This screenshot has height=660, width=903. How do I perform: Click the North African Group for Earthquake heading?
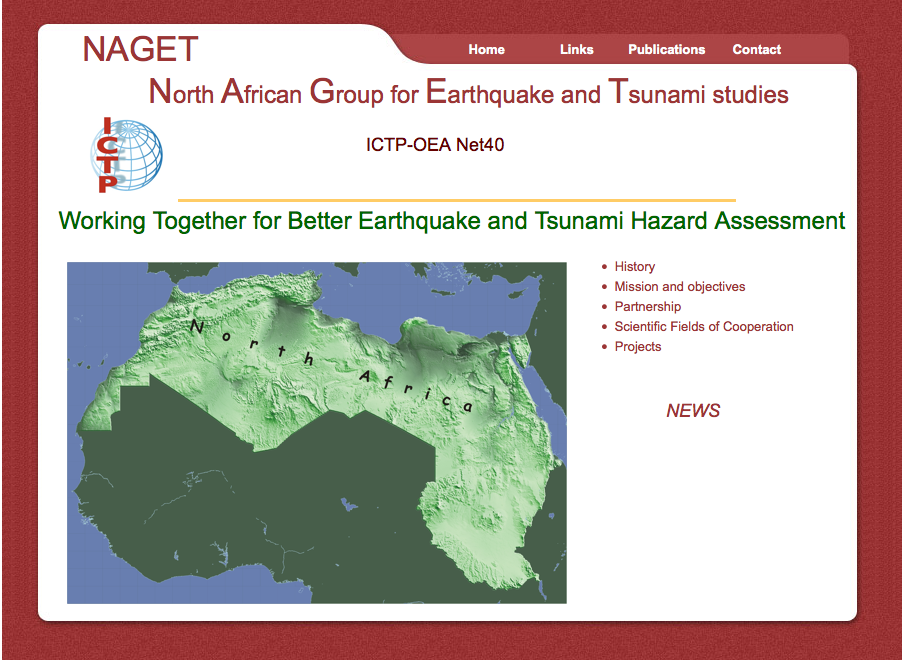(468, 92)
